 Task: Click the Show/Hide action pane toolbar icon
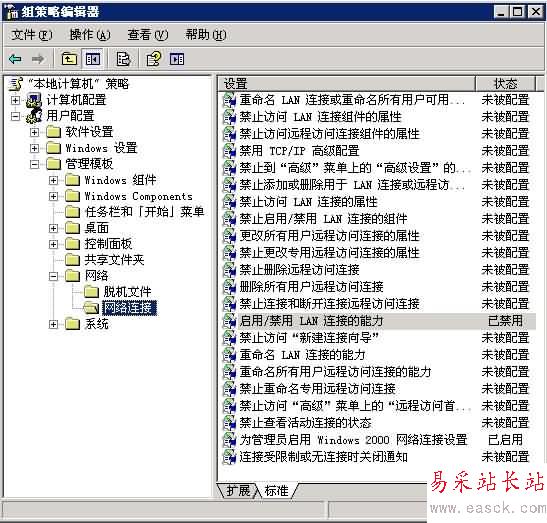click(177, 59)
